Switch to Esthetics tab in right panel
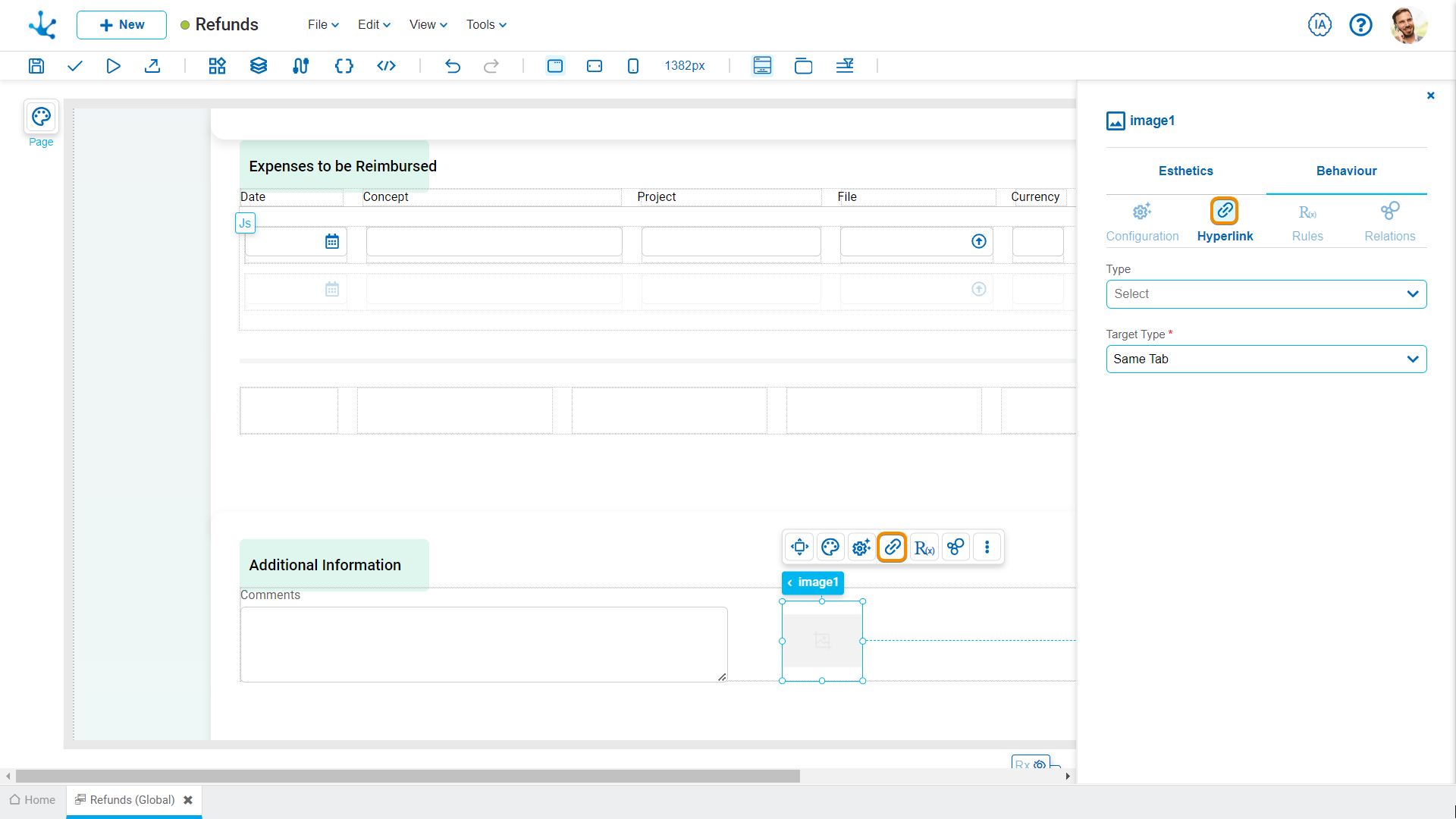Image resolution: width=1456 pixels, height=819 pixels. point(1184,170)
